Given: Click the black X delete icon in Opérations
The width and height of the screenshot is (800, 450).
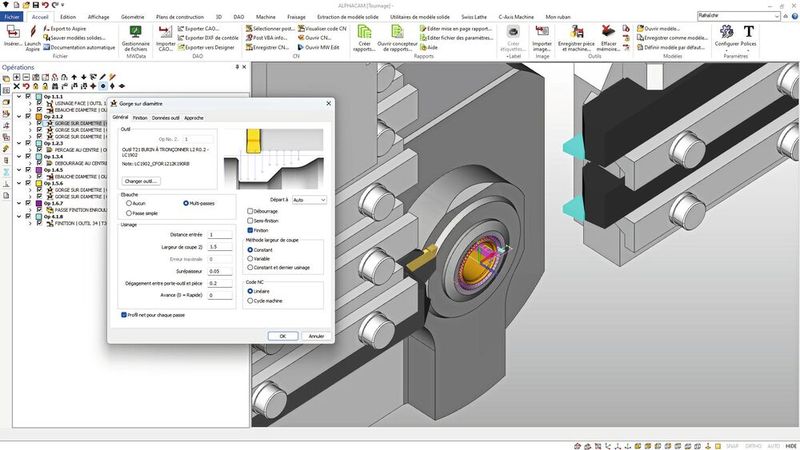Looking at the screenshot, I should point(16,86).
